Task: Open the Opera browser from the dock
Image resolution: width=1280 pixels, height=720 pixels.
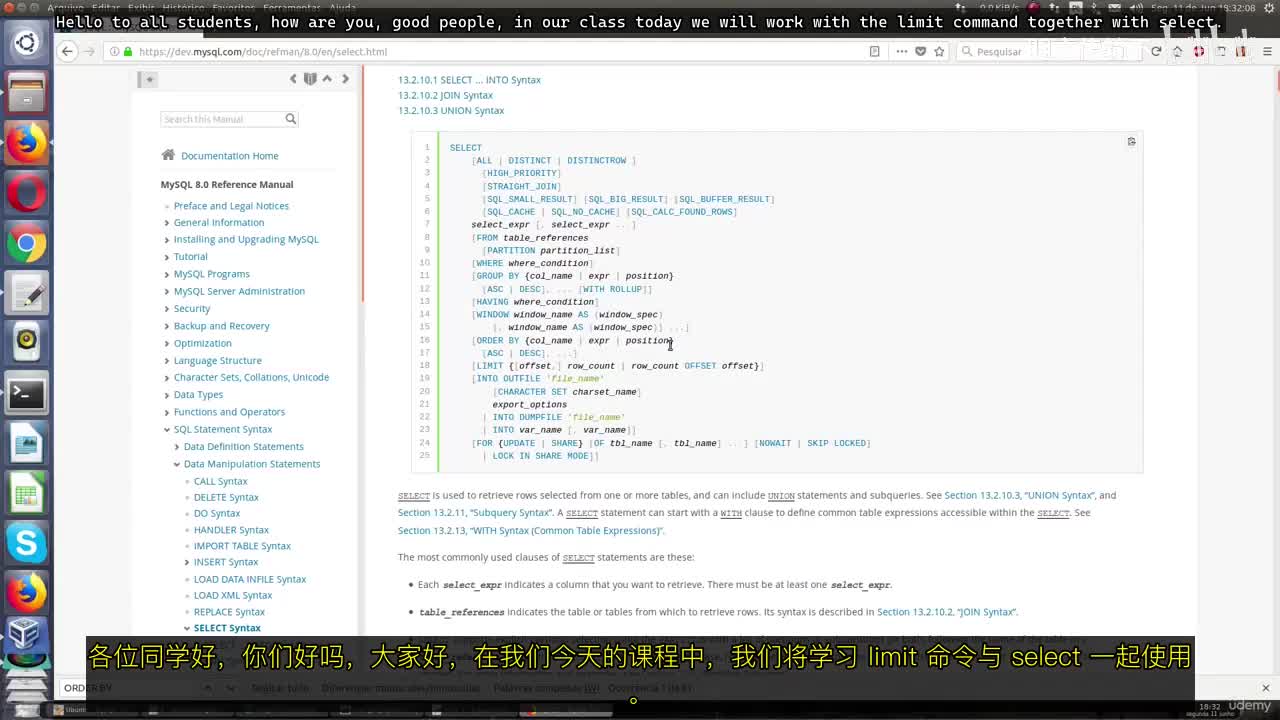Action: coord(26,193)
